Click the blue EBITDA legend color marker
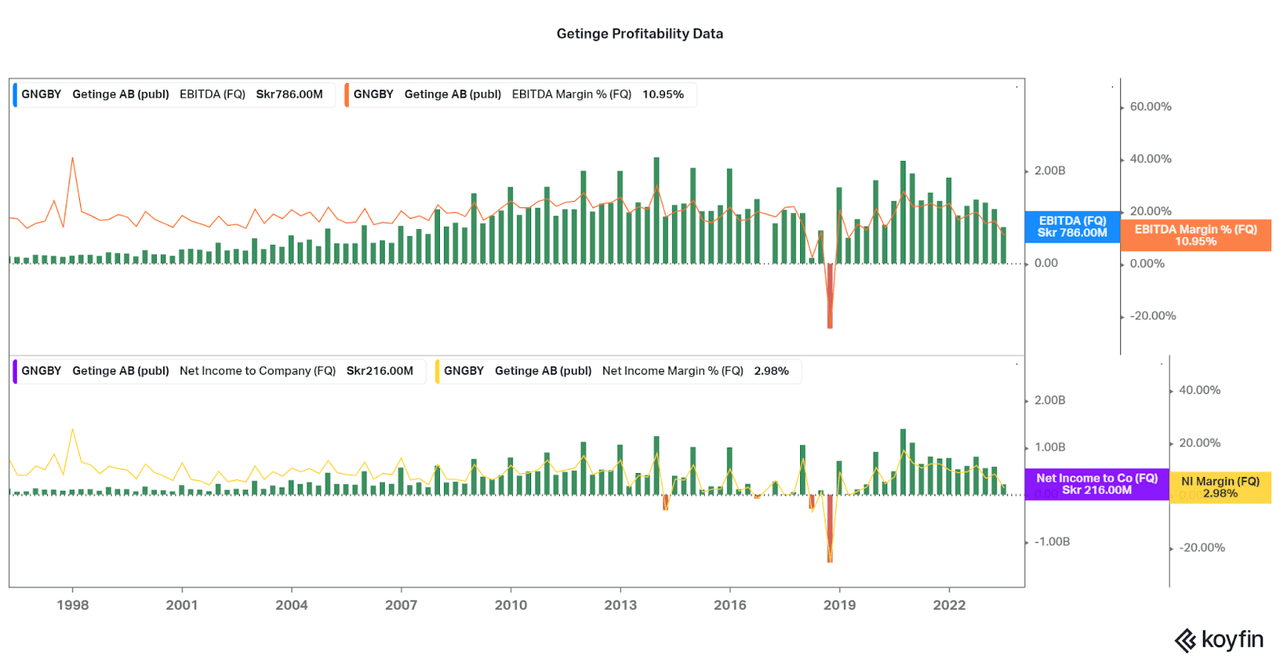 point(15,95)
